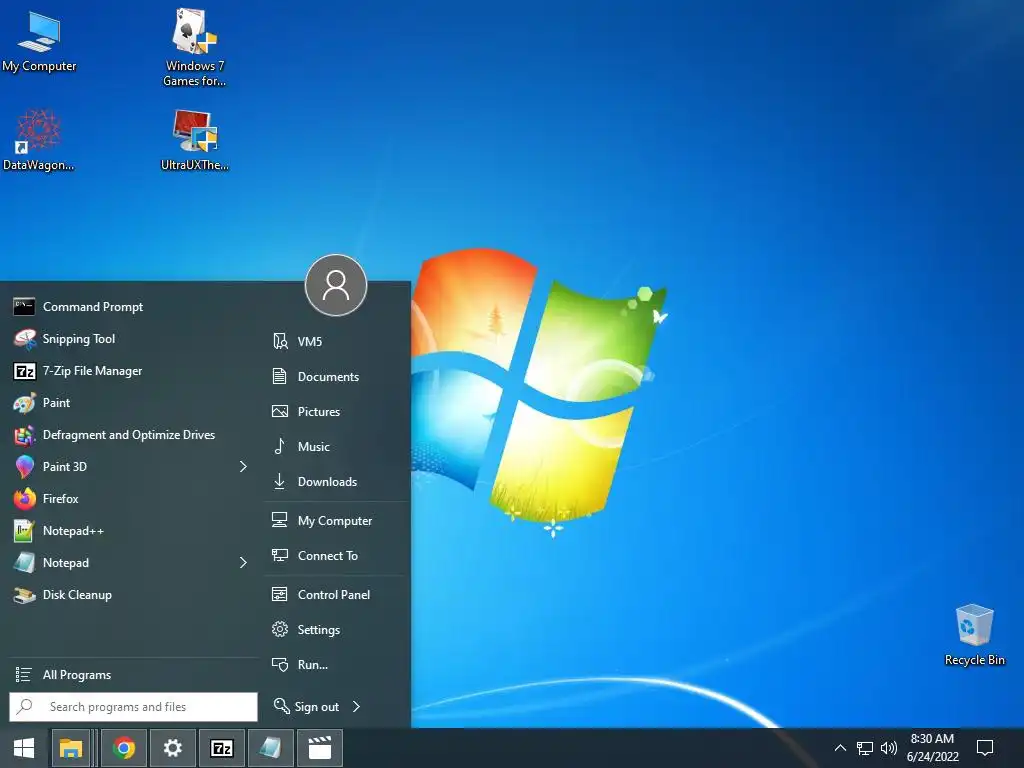Viewport: 1024px width, 768px height.
Task: Click the user account avatar
Action: 336,285
